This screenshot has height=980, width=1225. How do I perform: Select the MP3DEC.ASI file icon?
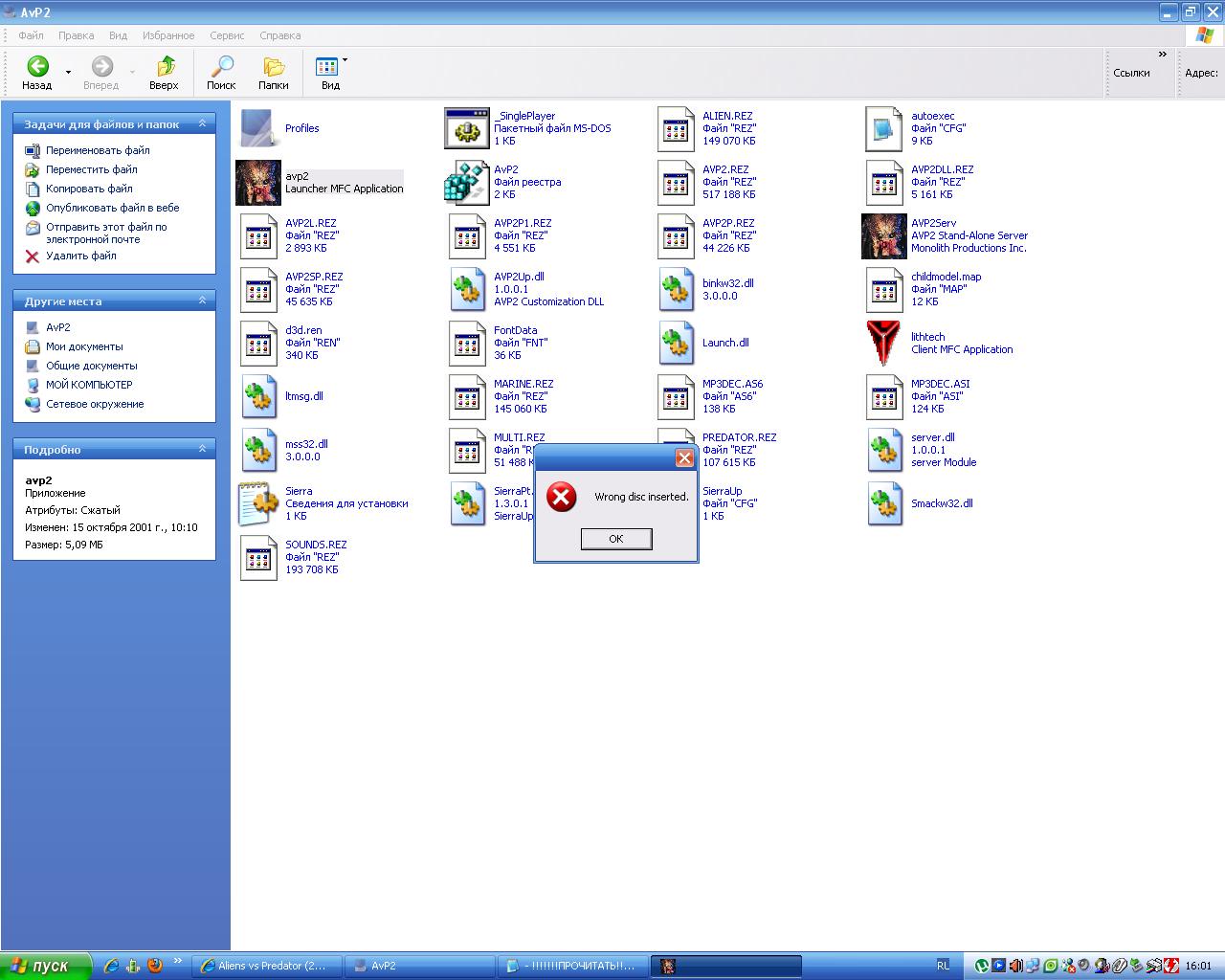884,396
